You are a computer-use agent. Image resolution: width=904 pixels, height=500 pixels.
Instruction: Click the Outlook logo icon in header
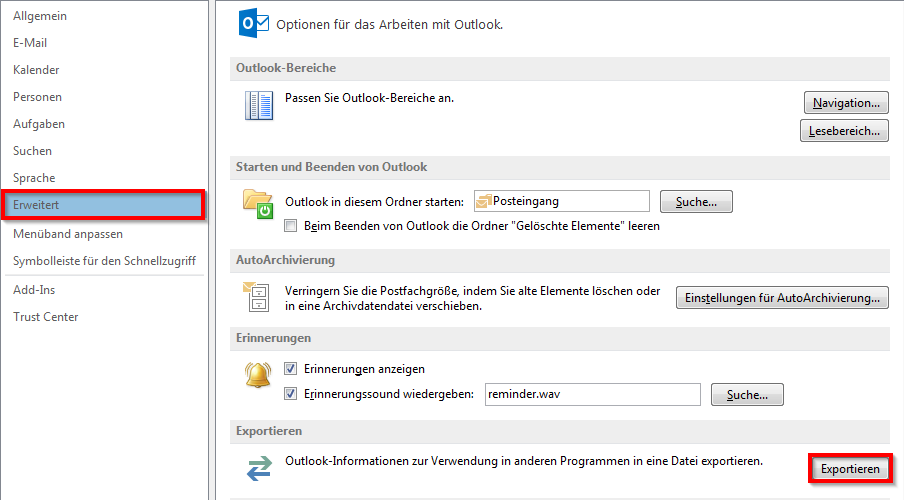[x=254, y=24]
